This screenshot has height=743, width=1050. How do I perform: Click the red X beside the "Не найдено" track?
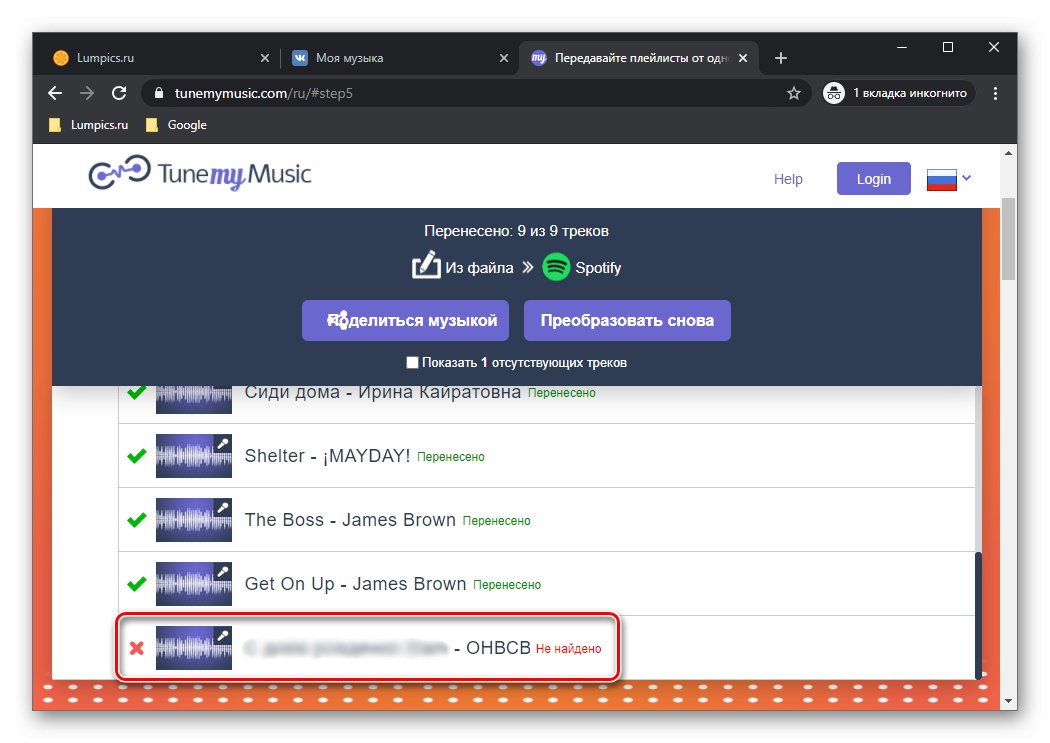[x=137, y=648]
